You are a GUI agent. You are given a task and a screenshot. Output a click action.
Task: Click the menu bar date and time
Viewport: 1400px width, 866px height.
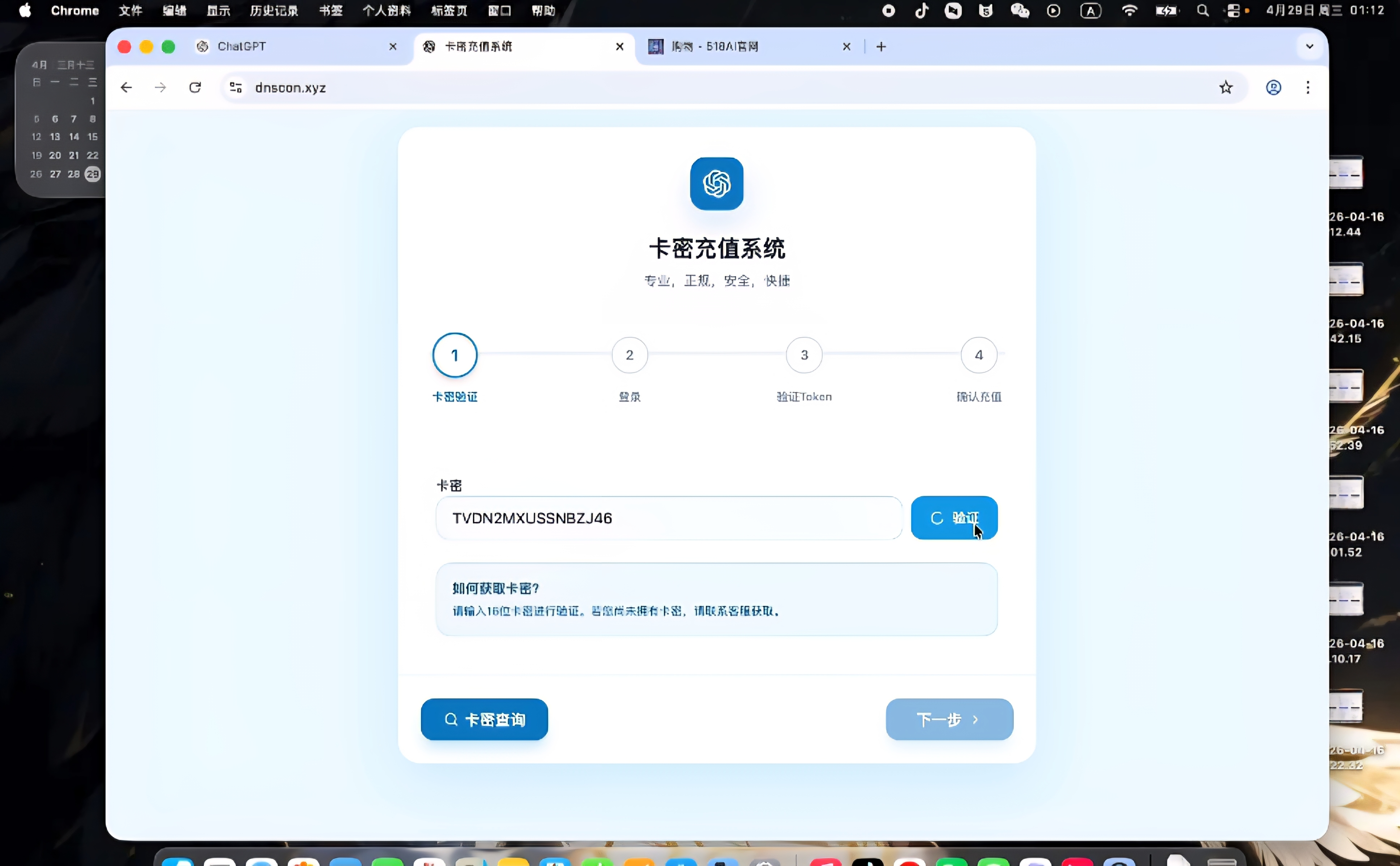(1325, 10)
